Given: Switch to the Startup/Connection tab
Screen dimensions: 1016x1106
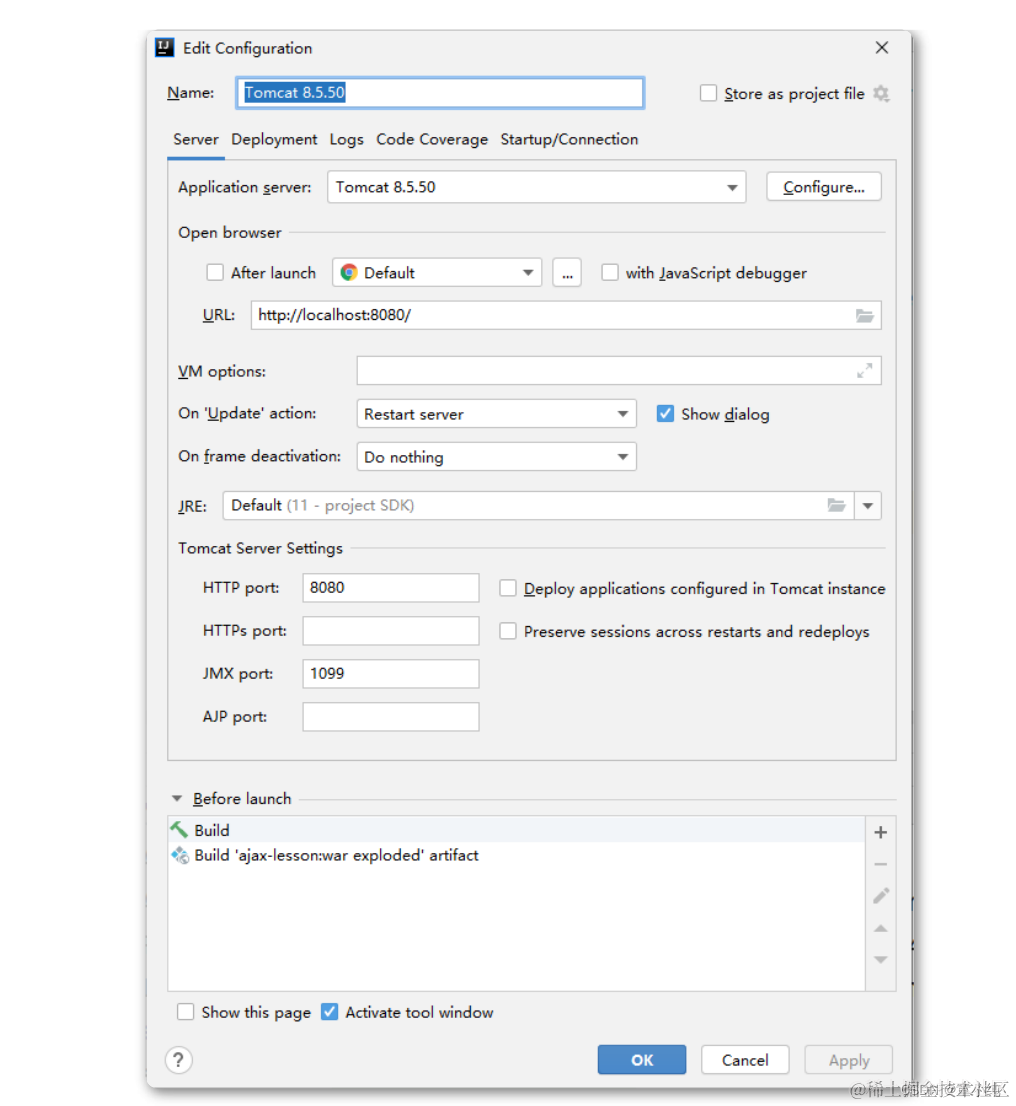Looking at the screenshot, I should pos(569,139).
